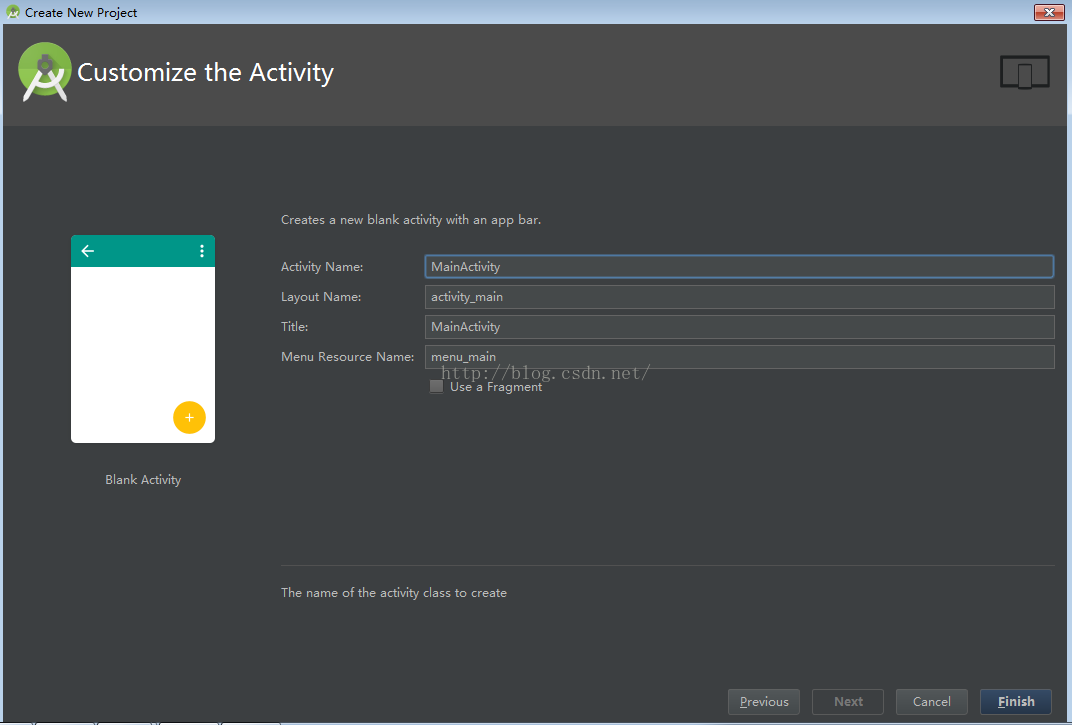Click the Blank Activity caption text
The height and width of the screenshot is (725, 1072).
point(143,479)
